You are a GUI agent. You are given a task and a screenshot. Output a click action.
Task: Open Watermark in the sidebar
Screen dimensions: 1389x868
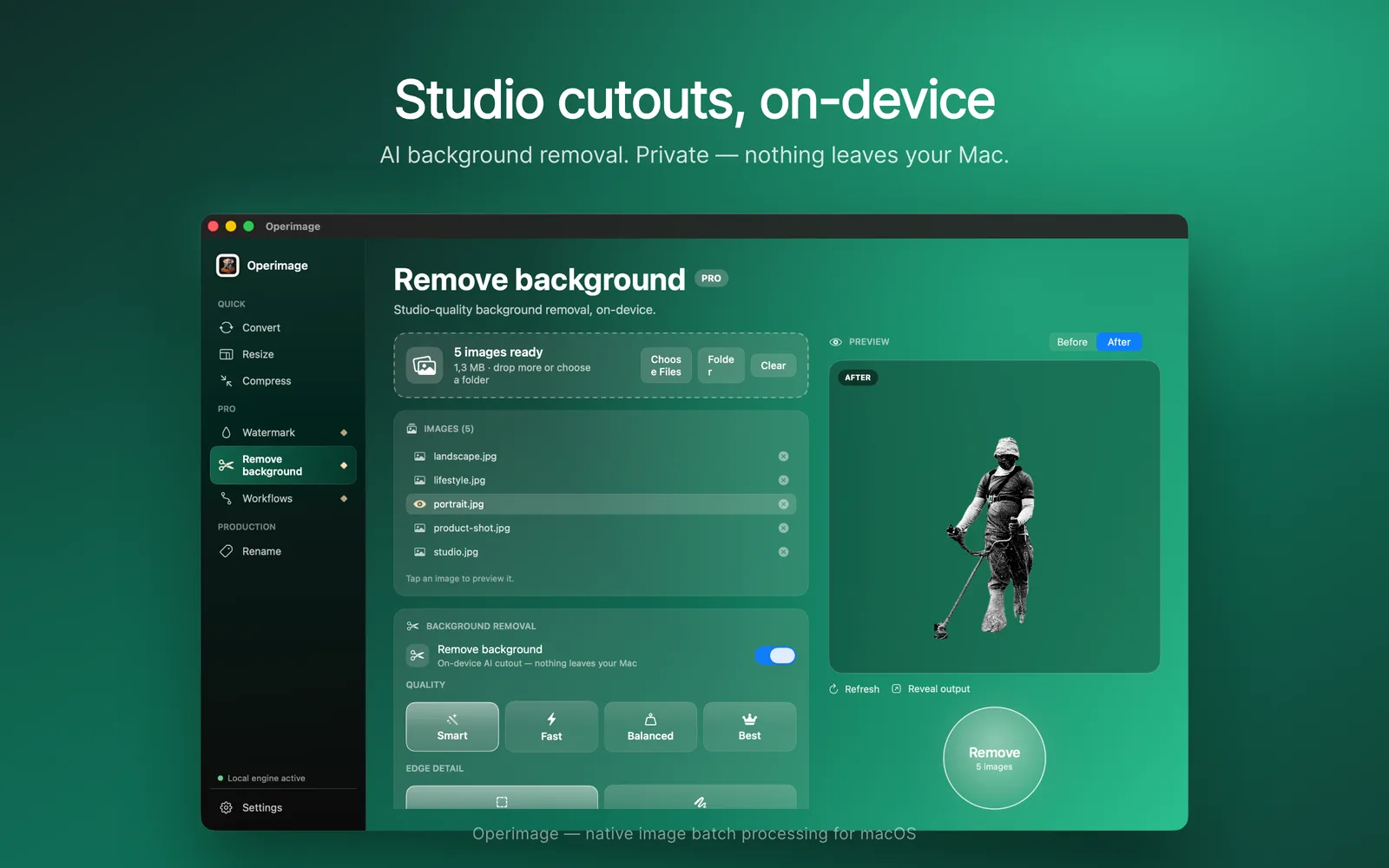pos(282,432)
